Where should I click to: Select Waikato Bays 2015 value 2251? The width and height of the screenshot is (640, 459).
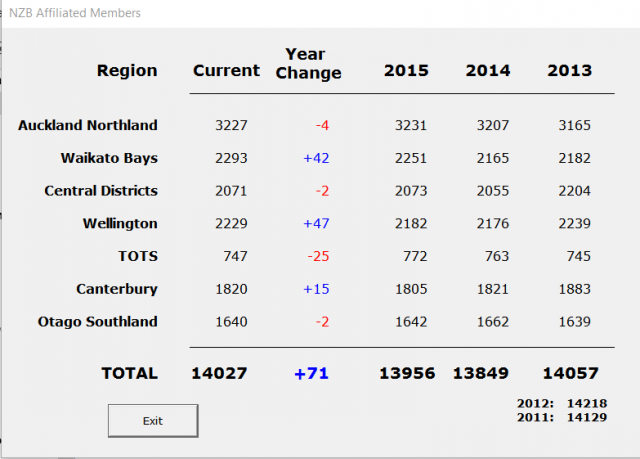pos(411,158)
